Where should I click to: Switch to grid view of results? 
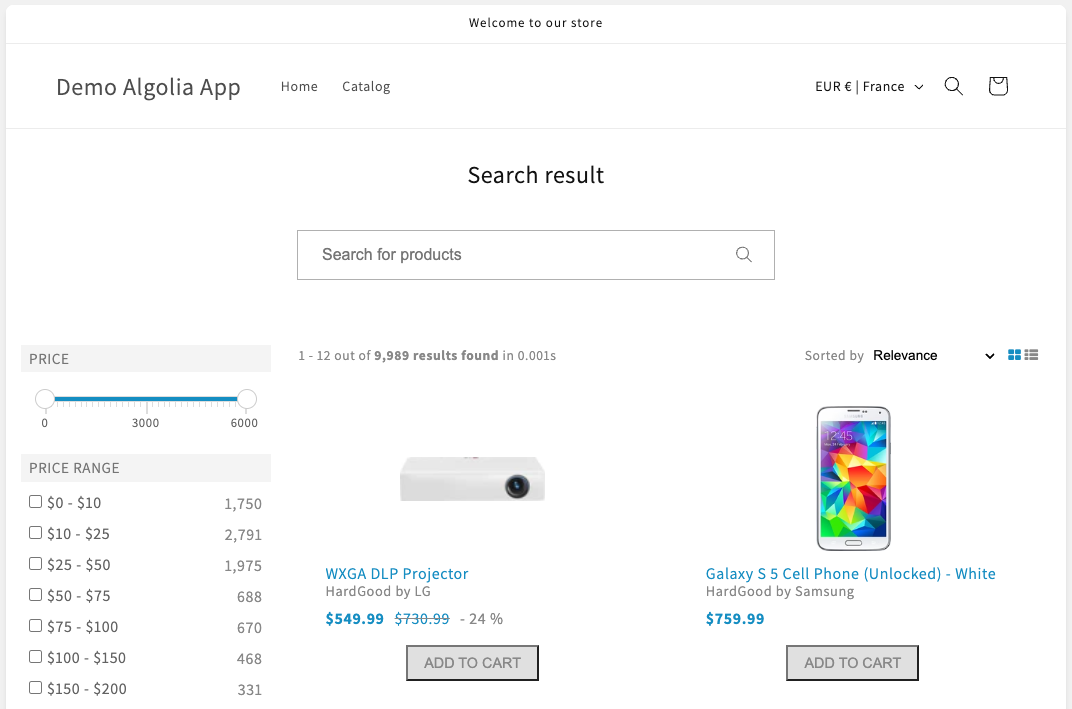point(1013,354)
